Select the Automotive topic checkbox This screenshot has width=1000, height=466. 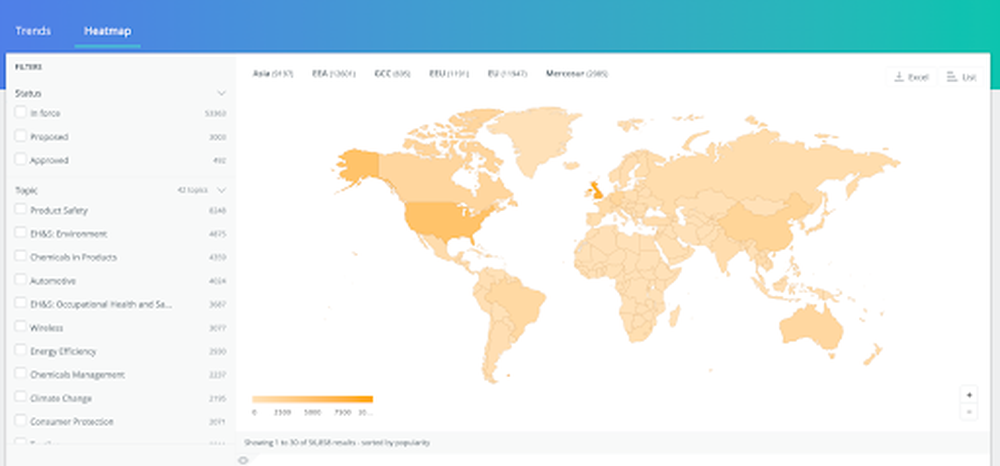coord(20,280)
